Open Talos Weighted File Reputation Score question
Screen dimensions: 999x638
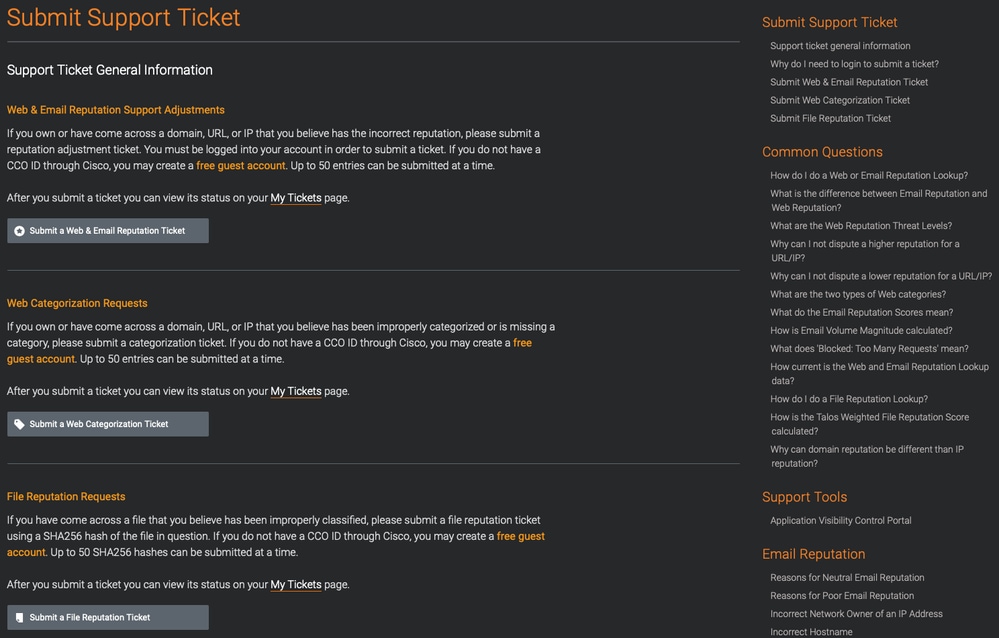coord(869,424)
